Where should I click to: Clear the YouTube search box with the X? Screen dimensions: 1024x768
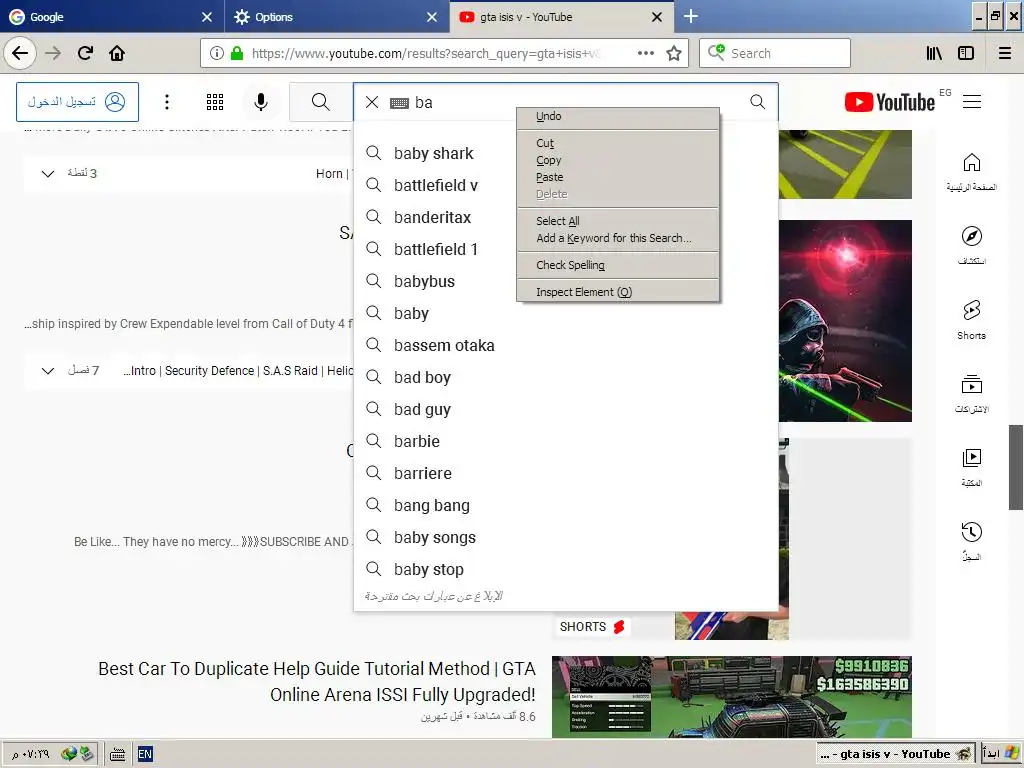coord(372,102)
